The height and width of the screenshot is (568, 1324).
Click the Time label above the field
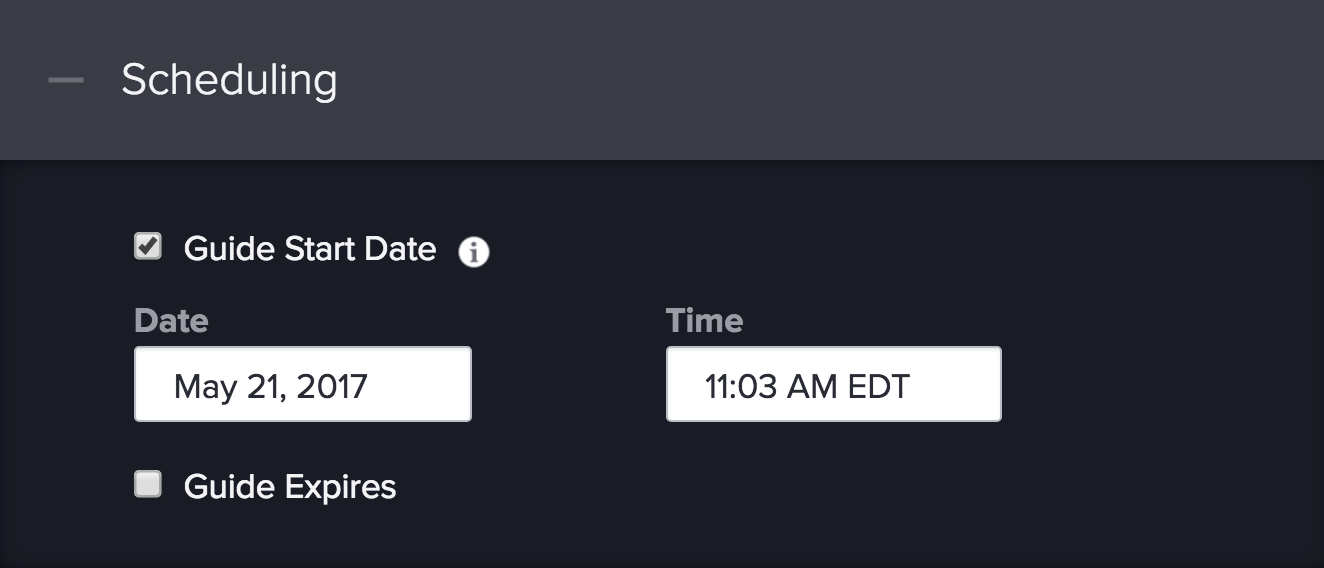(704, 321)
